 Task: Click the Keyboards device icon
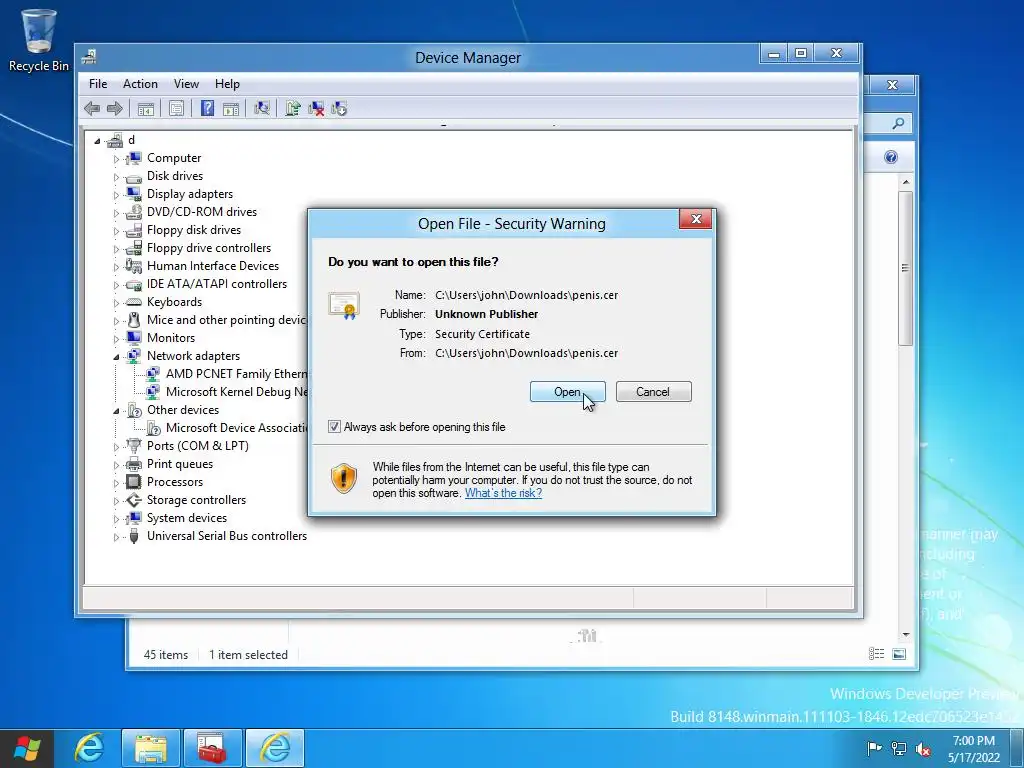tap(134, 302)
